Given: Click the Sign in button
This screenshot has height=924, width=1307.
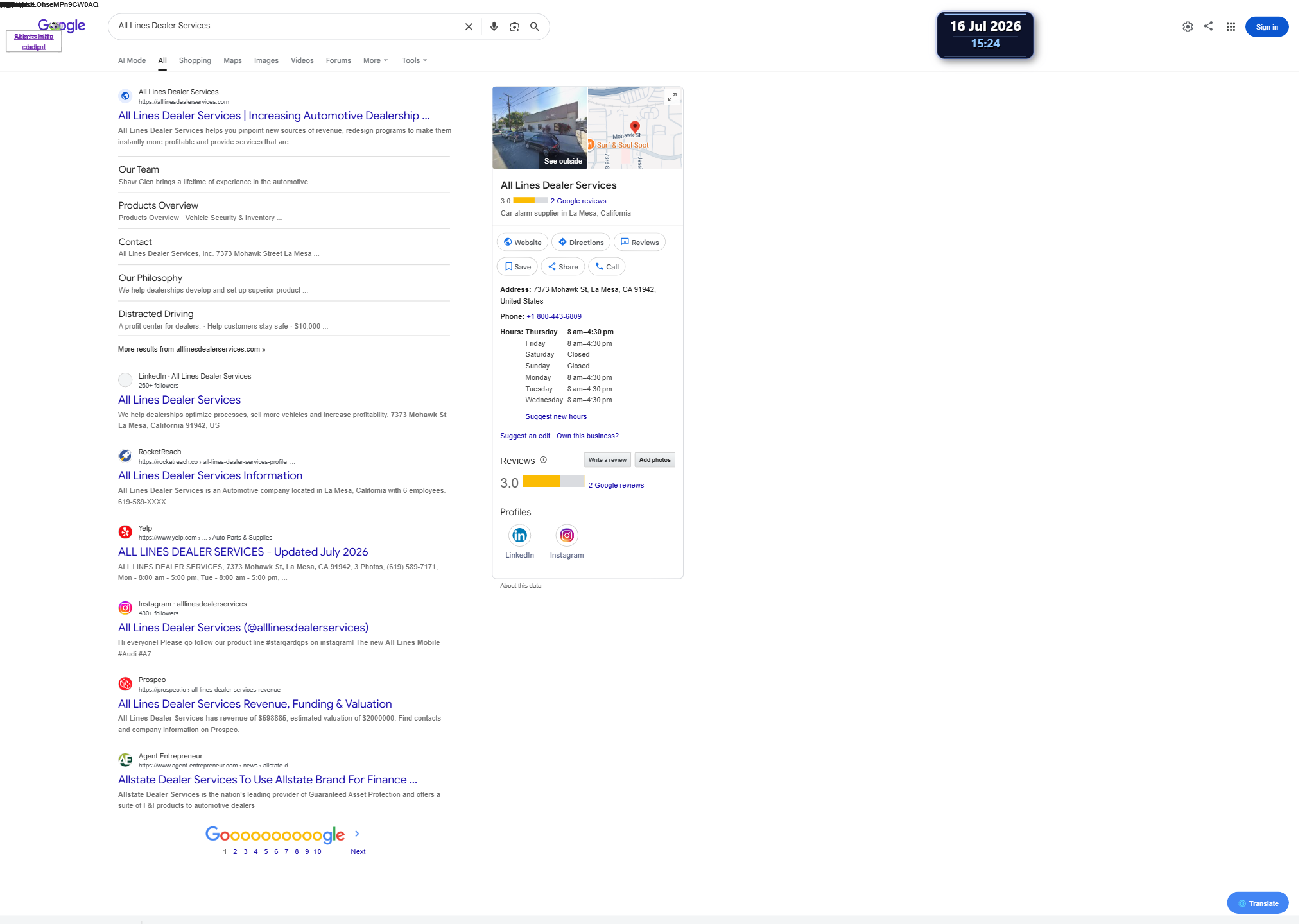Looking at the screenshot, I should (1267, 27).
